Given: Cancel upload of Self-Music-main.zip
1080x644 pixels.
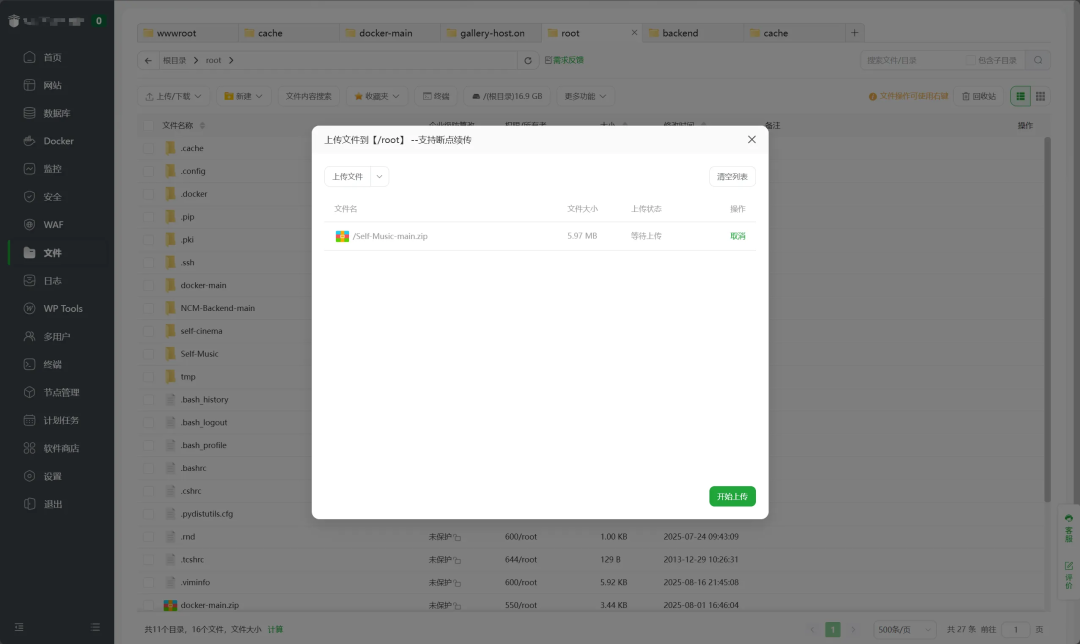Looking at the screenshot, I should [738, 236].
